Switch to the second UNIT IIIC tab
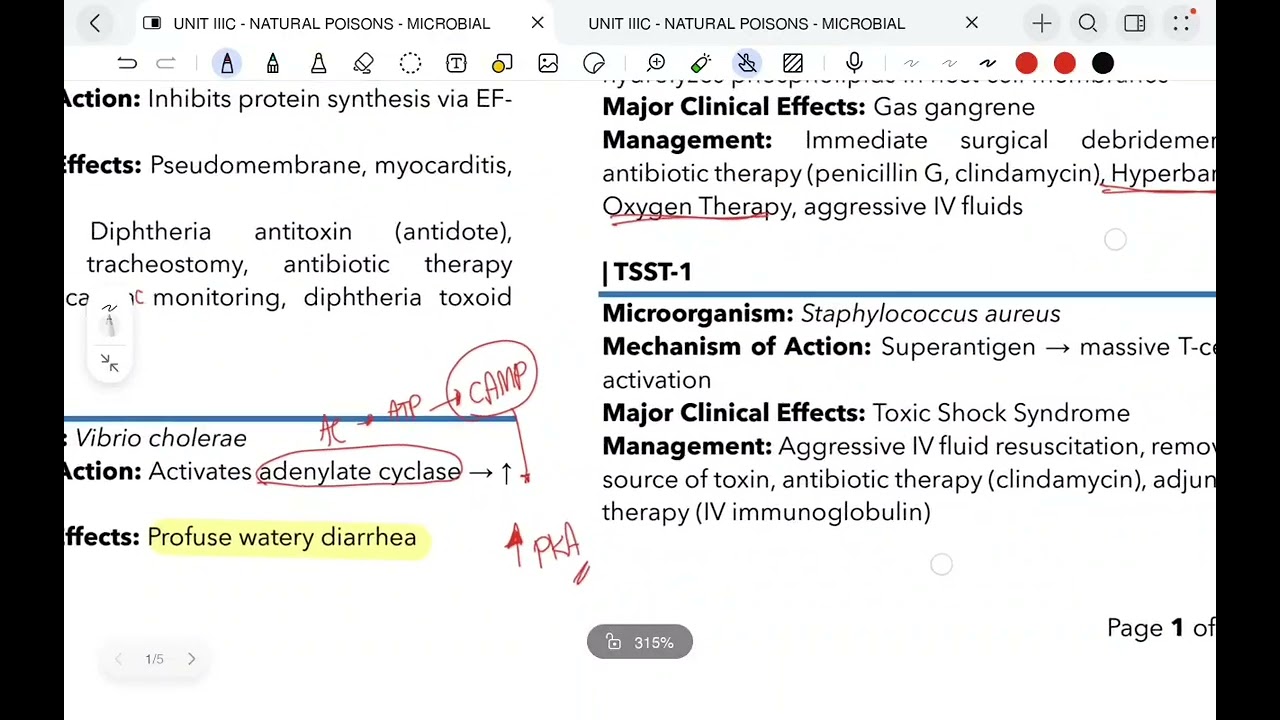The image size is (1280, 720). click(746, 23)
